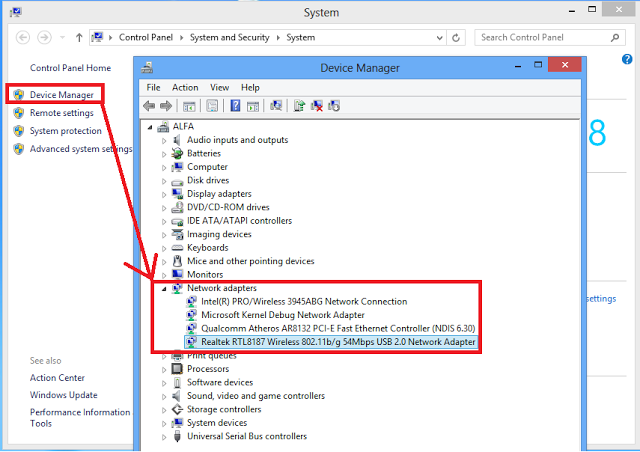Open the Action menu
This screenshot has width=640, height=452.
pyautogui.click(x=185, y=87)
